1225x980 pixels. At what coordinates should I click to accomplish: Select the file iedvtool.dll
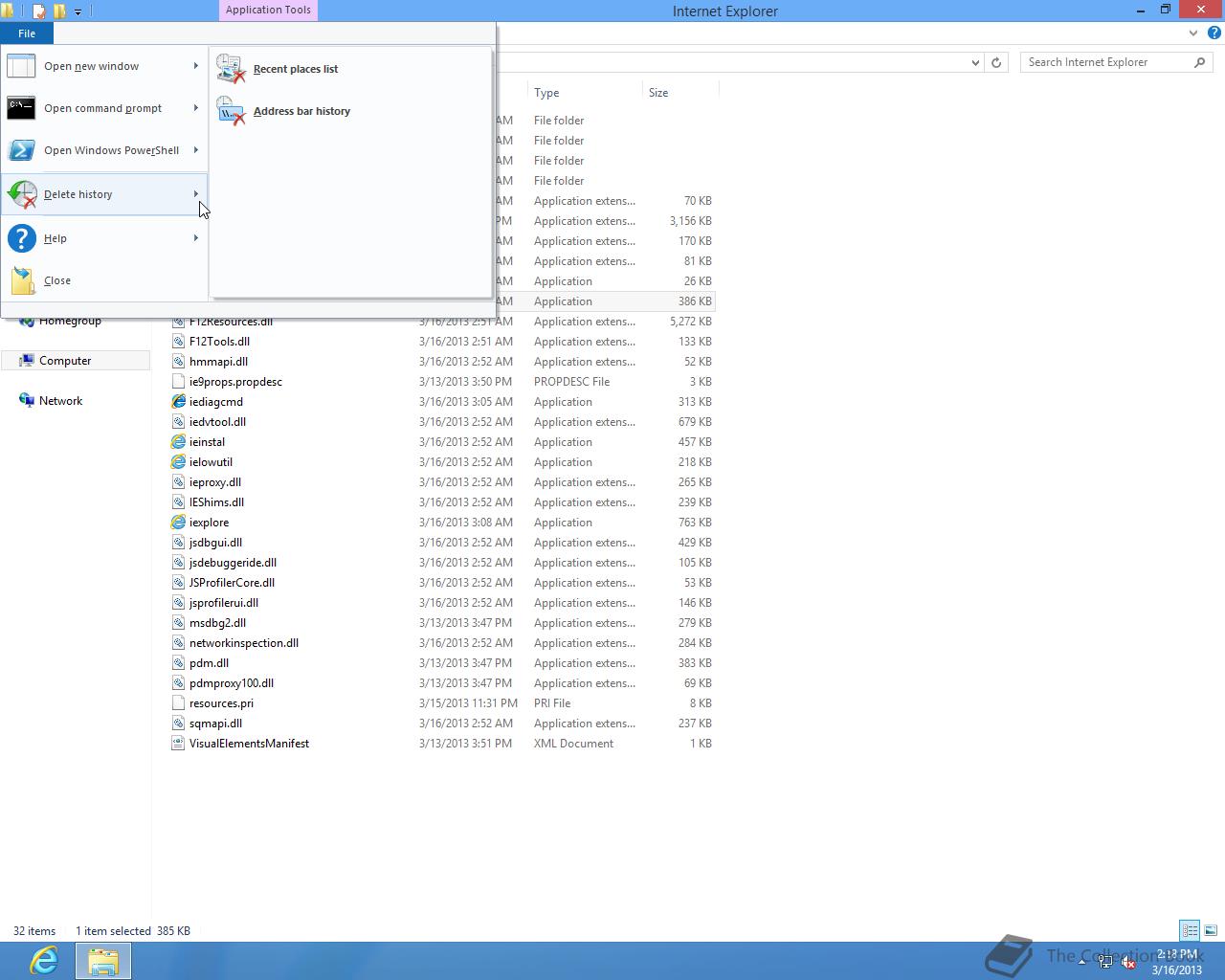click(x=217, y=422)
